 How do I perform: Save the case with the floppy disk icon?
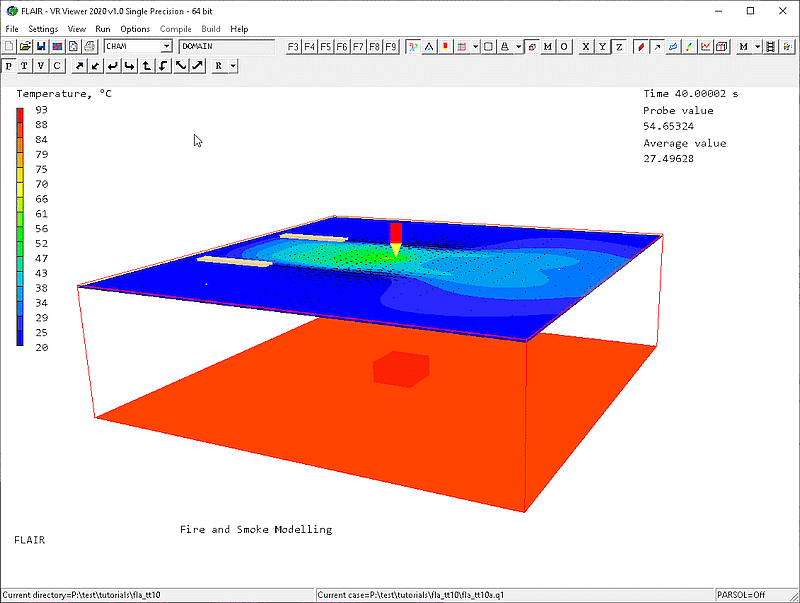41,46
